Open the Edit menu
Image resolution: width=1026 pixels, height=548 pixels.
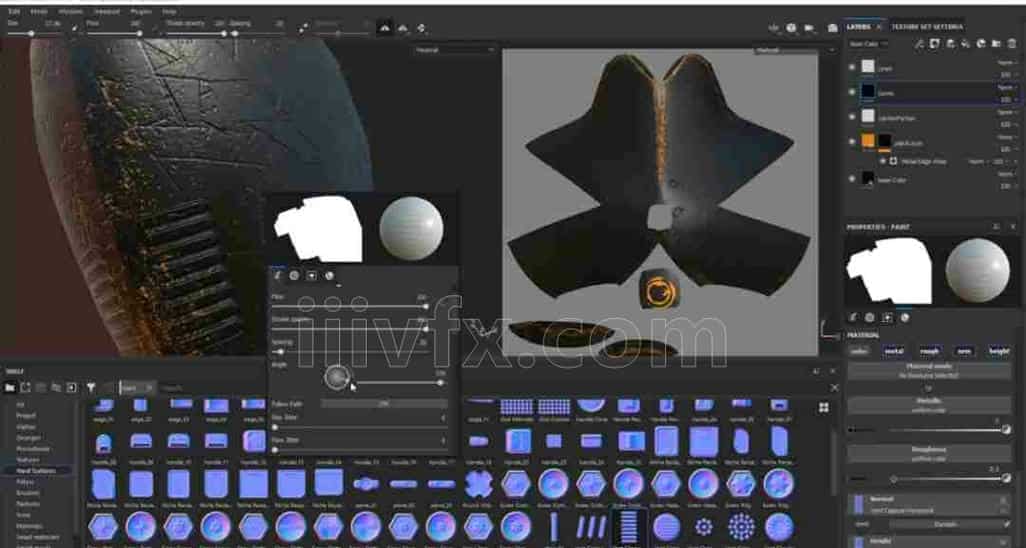click(14, 12)
